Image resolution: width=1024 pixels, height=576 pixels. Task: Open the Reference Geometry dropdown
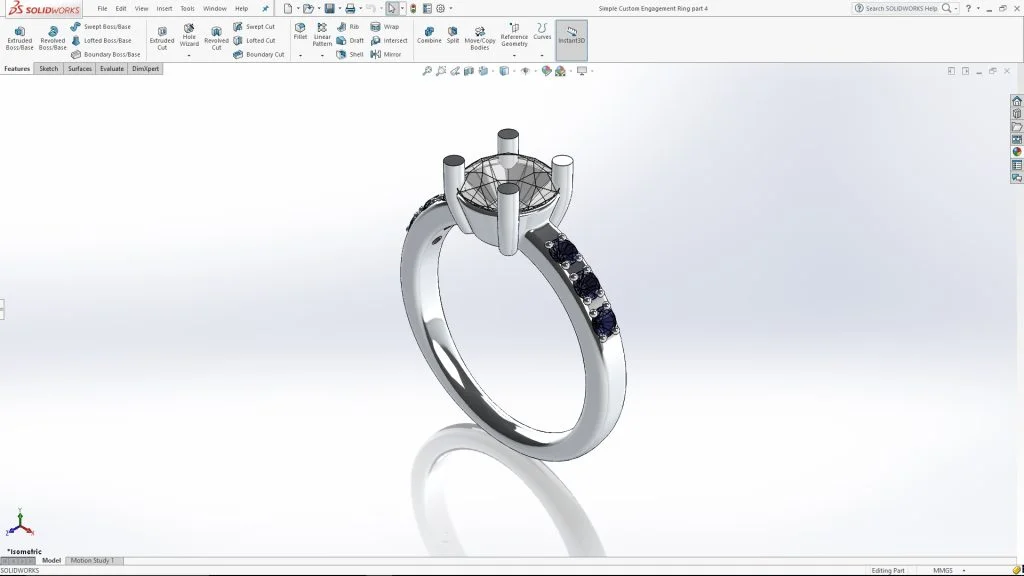tap(514, 56)
